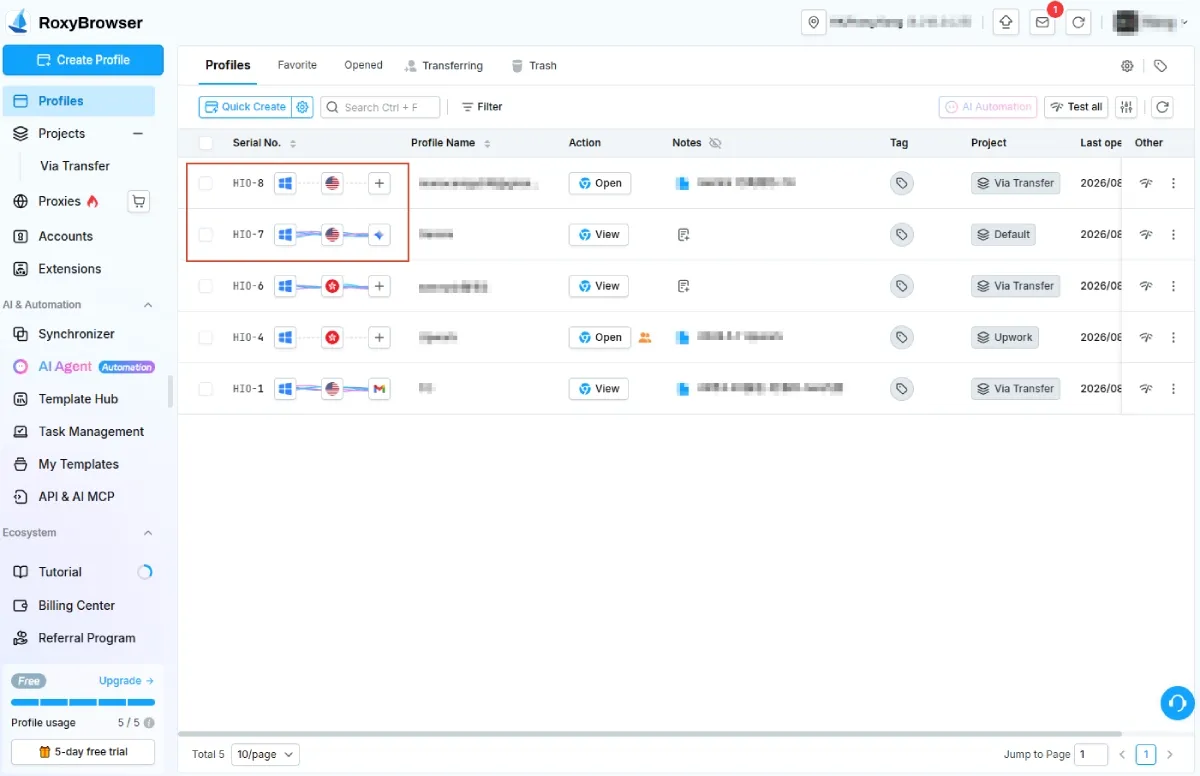The image size is (1200, 776).
Task: Open the 10/page dropdown
Action: [265, 754]
